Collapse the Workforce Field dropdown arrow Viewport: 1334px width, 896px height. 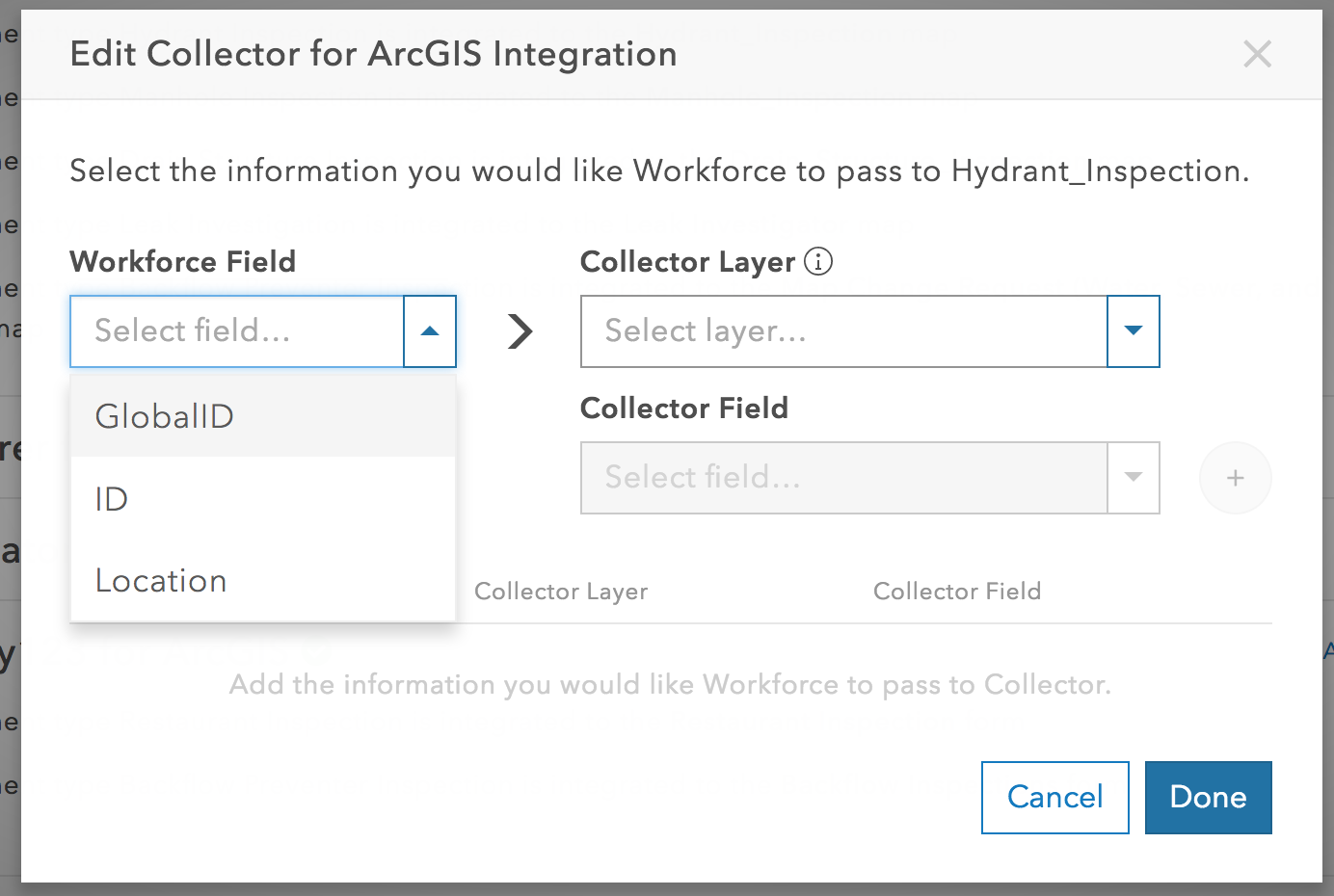pyautogui.click(x=430, y=331)
